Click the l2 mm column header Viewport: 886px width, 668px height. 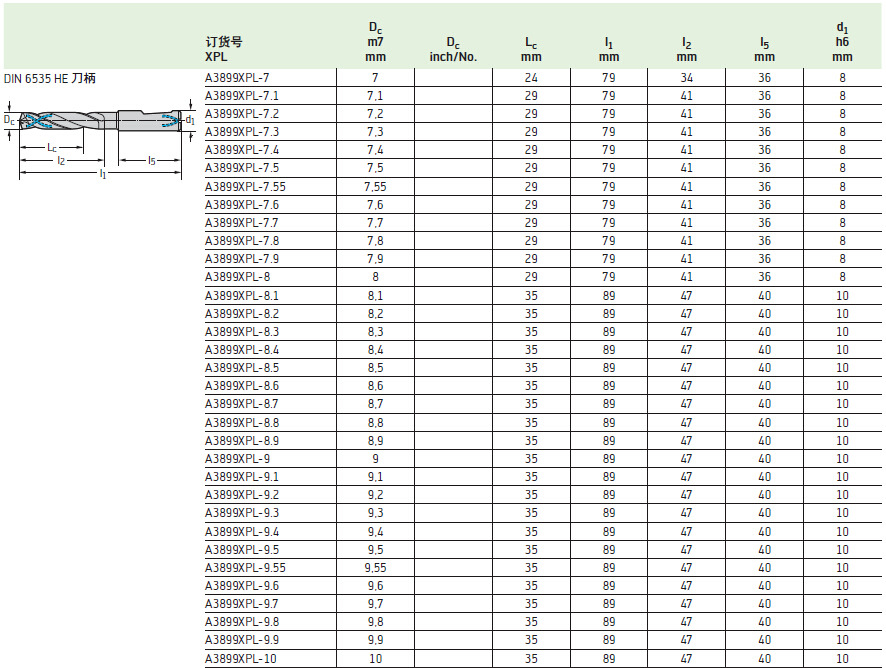tap(687, 49)
